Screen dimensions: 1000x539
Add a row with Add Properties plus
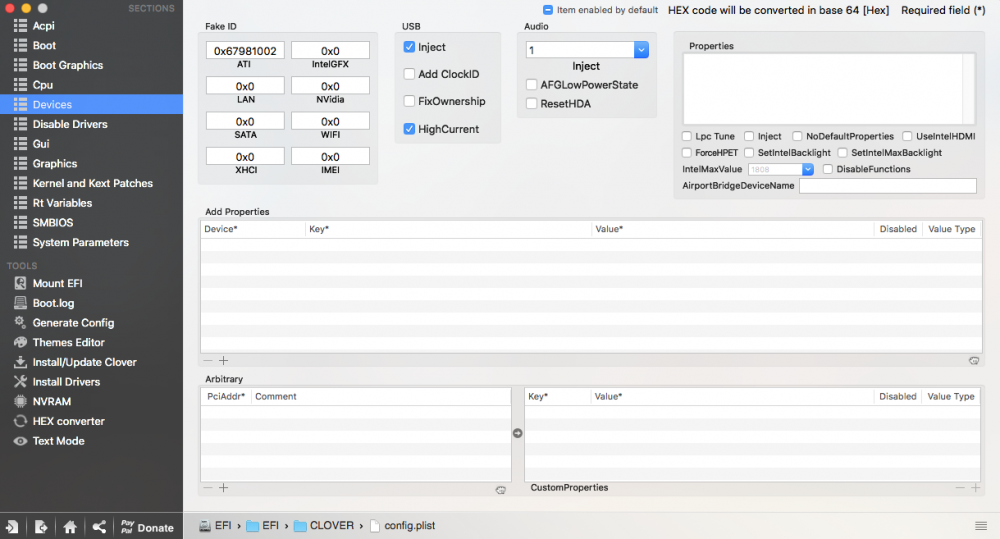[223, 361]
